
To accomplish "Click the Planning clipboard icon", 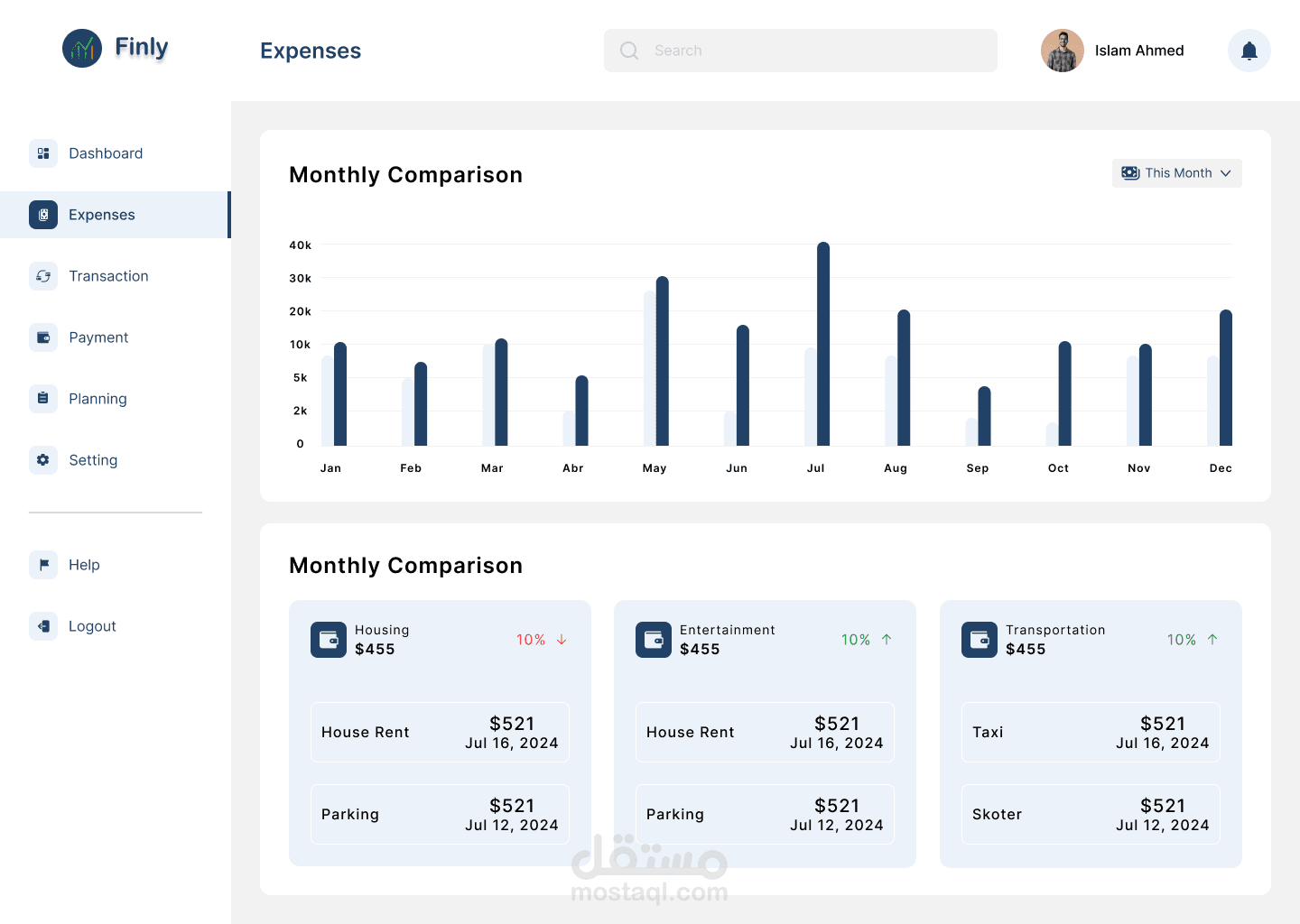I will (43, 399).
